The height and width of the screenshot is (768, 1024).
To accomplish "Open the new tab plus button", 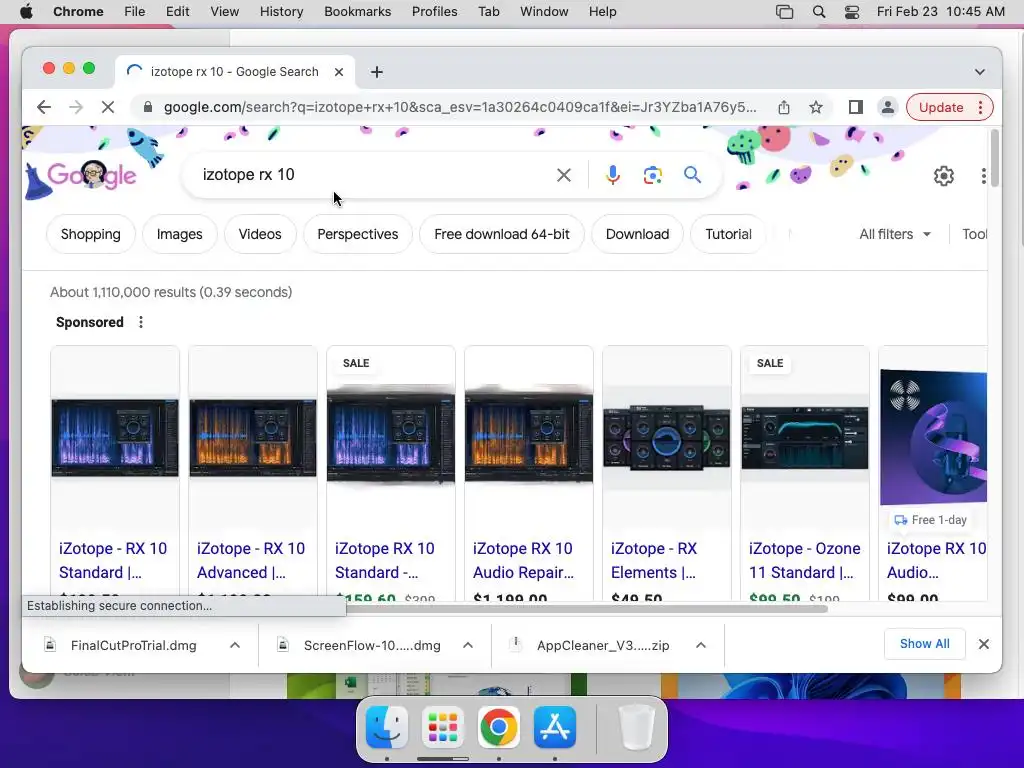I will click(x=377, y=72).
